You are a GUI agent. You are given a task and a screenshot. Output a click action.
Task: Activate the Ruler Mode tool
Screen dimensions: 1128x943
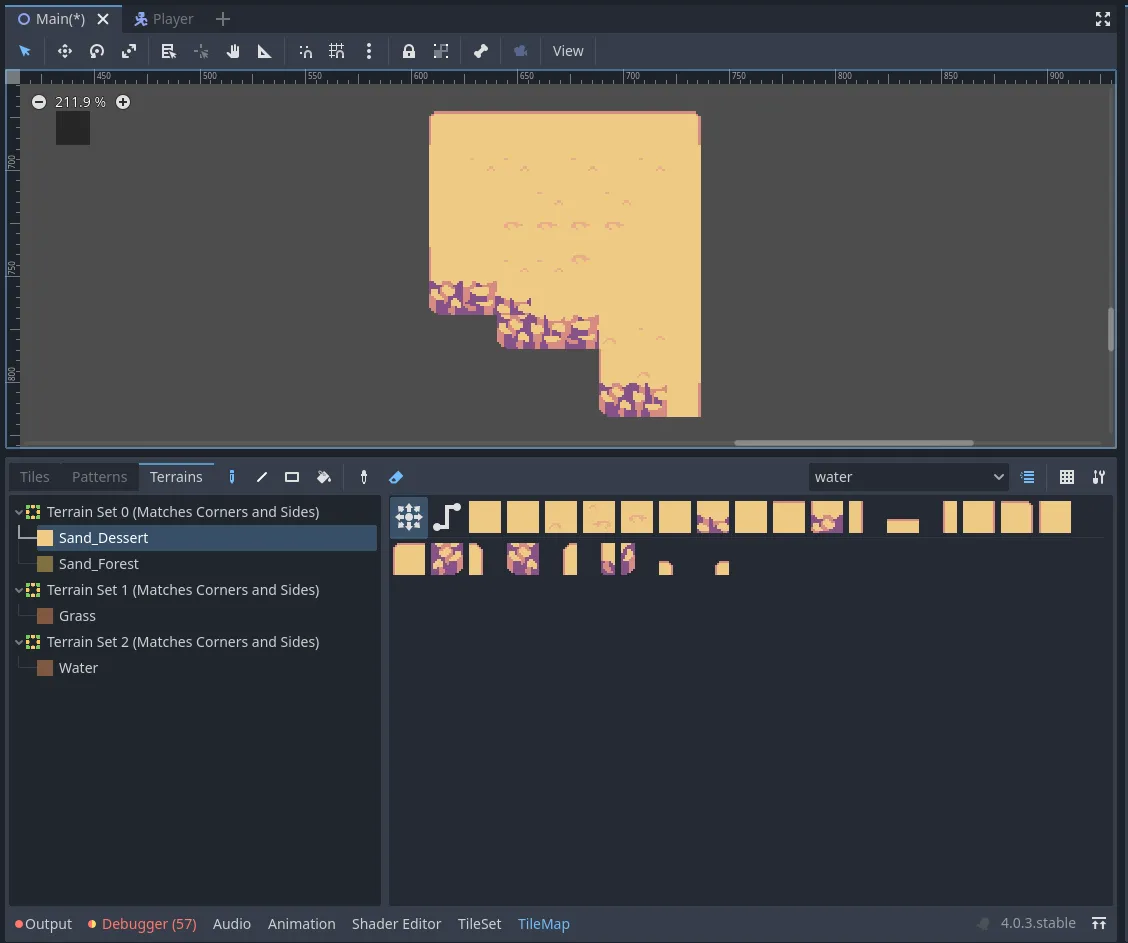(265, 51)
